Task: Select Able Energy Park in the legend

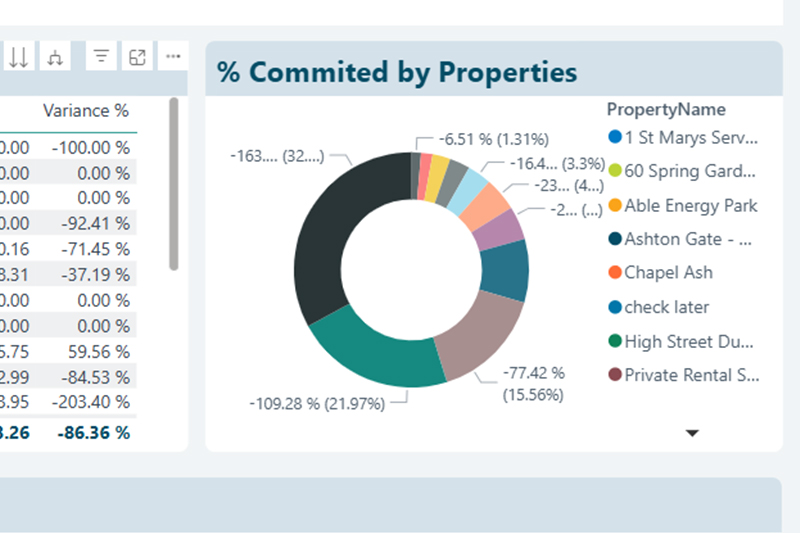Action: pos(690,206)
